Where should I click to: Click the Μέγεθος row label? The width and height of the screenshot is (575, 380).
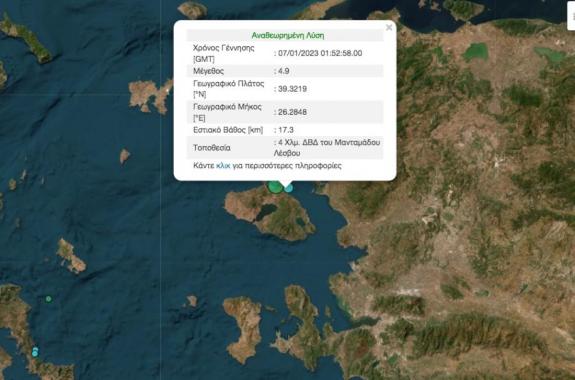[208, 71]
